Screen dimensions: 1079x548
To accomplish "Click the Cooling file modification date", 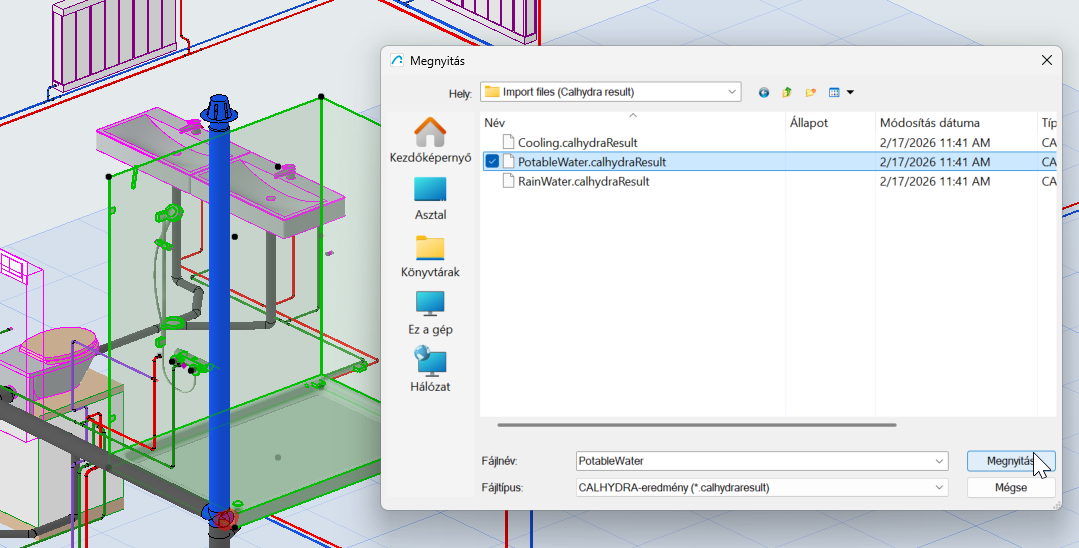I will (x=934, y=143).
